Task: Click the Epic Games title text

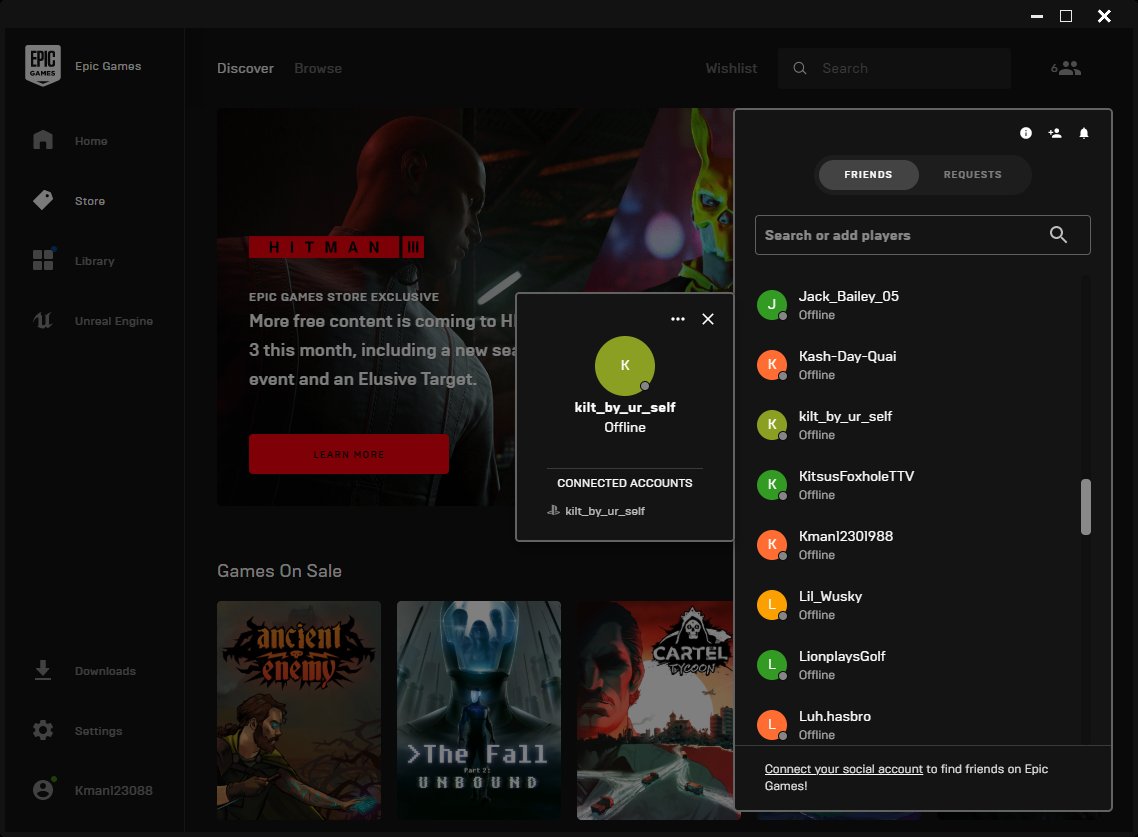Action: (x=108, y=66)
